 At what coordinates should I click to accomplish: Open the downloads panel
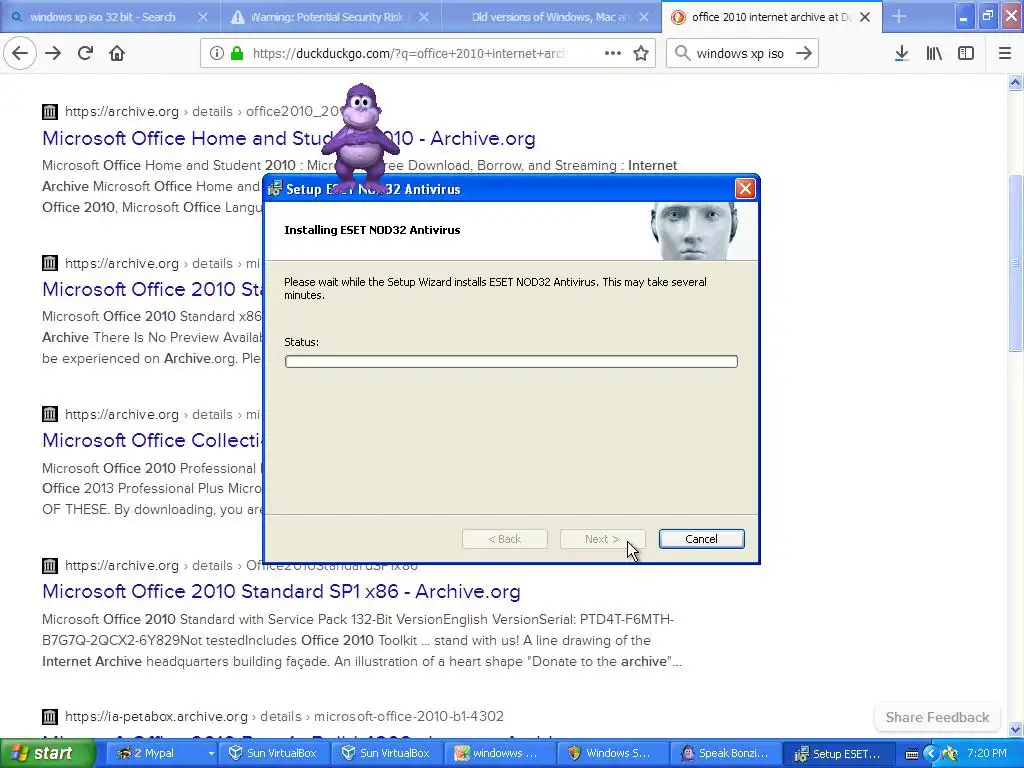pos(902,53)
